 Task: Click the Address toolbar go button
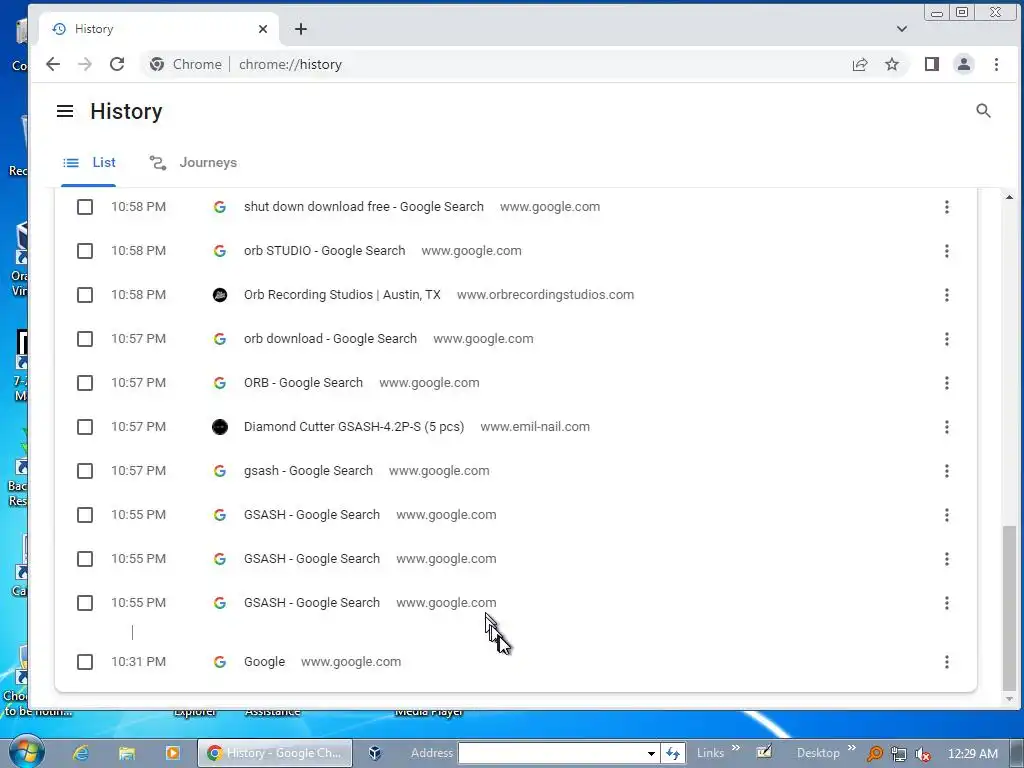pos(673,753)
